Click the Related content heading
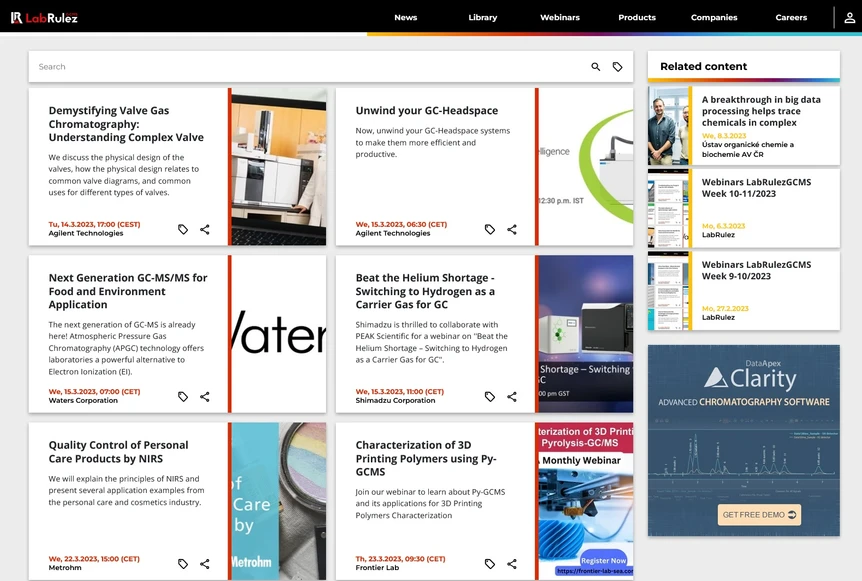Screen dimensions: 862x581 click(704, 67)
